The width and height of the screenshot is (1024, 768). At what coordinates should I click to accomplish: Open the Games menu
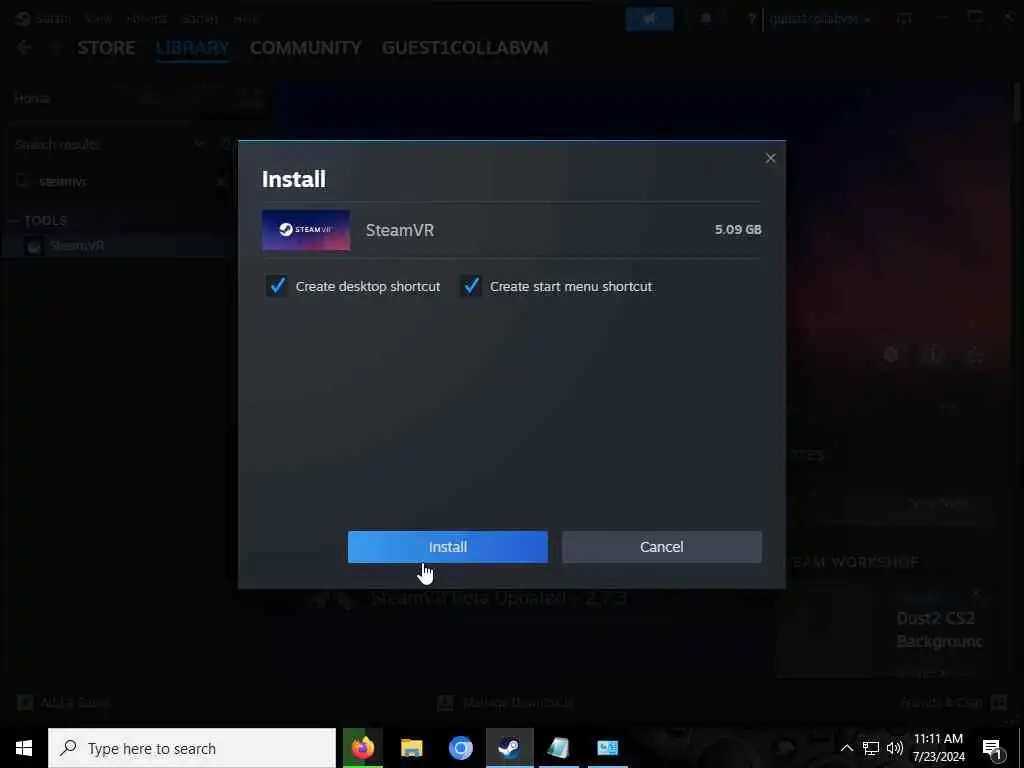199,18
